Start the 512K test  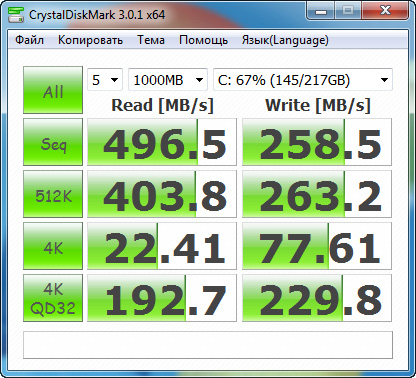pyautogui.click(x=53, y=194)
